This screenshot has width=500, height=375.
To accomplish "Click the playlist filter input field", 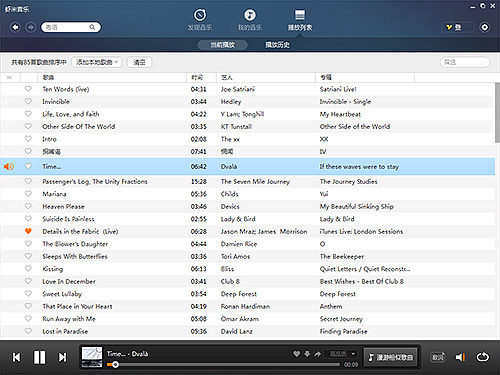I will click(x=465, y=62).
